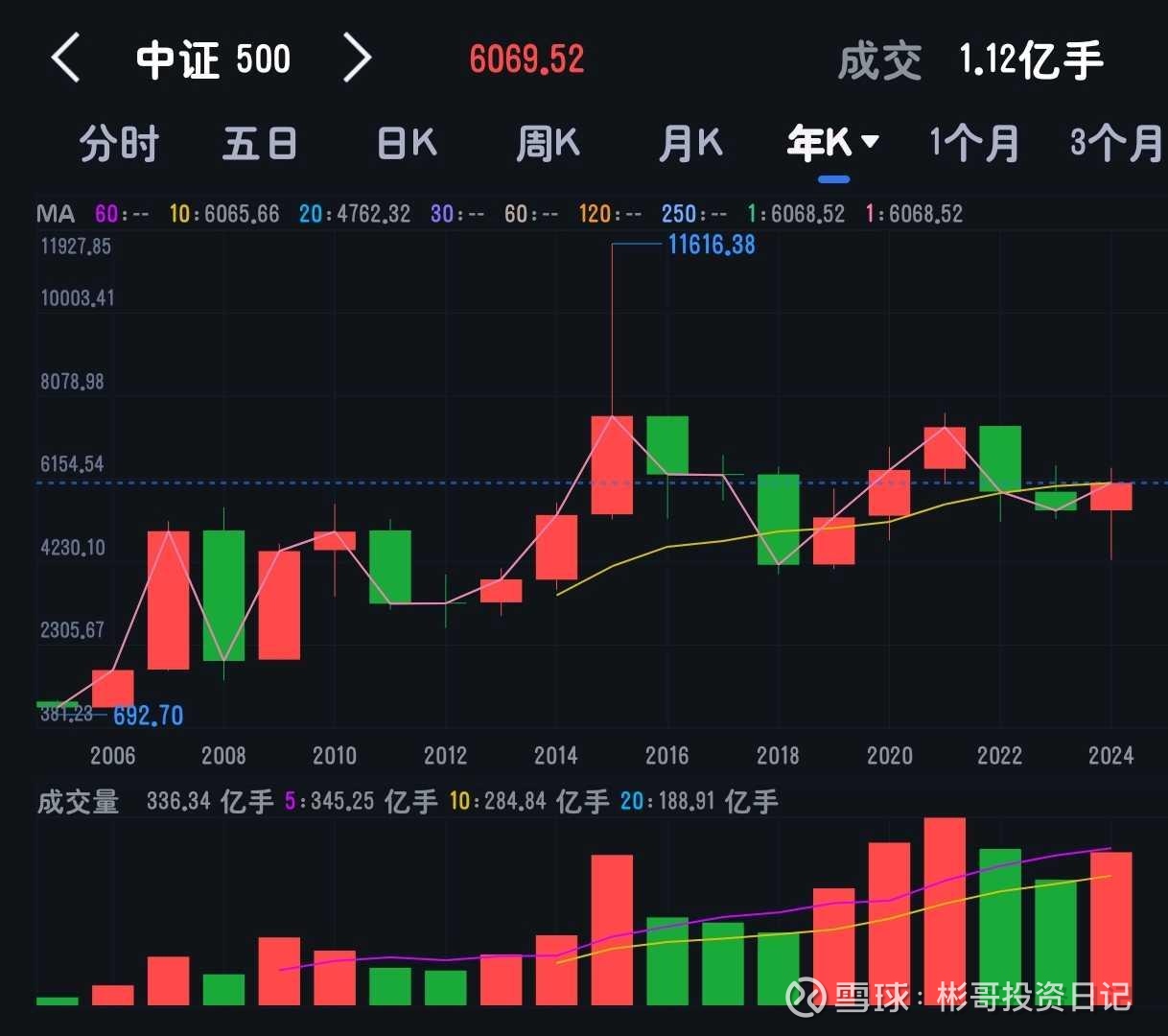Screen dimensions: 1168x1036
Task: Switch to the 五日 tab
Action: pyautogui.click(x=260, y=144)
